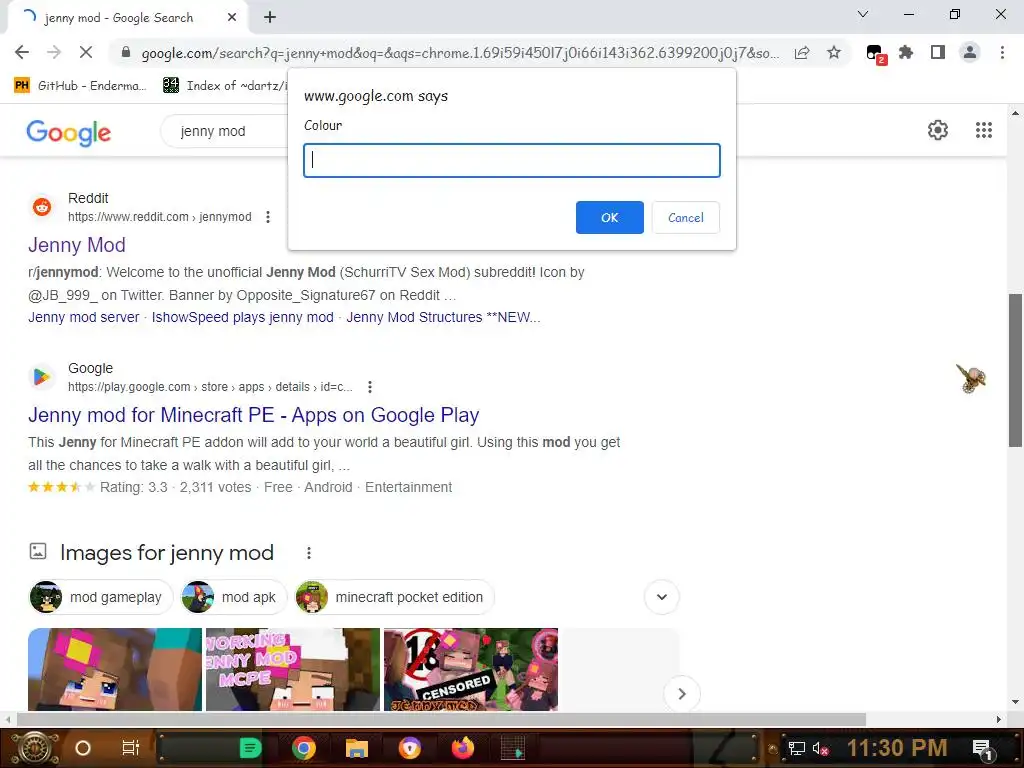
Task: Bookmark this page with the star
Action: click(834, 52)
